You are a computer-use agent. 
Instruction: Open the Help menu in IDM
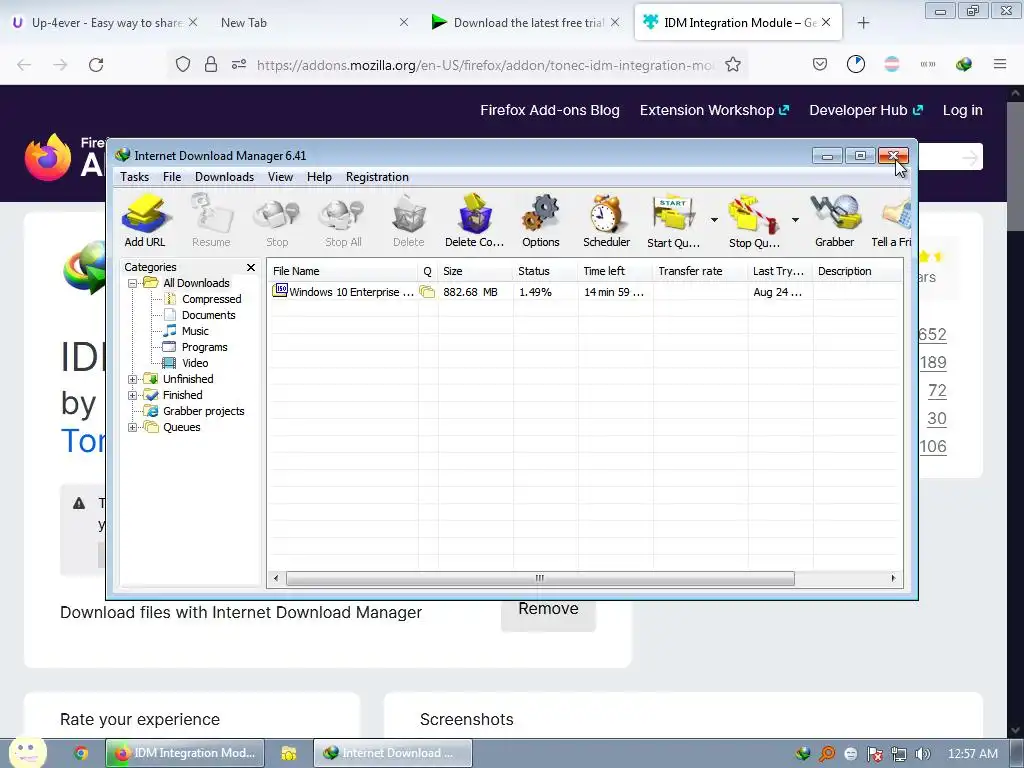(319, 177)
